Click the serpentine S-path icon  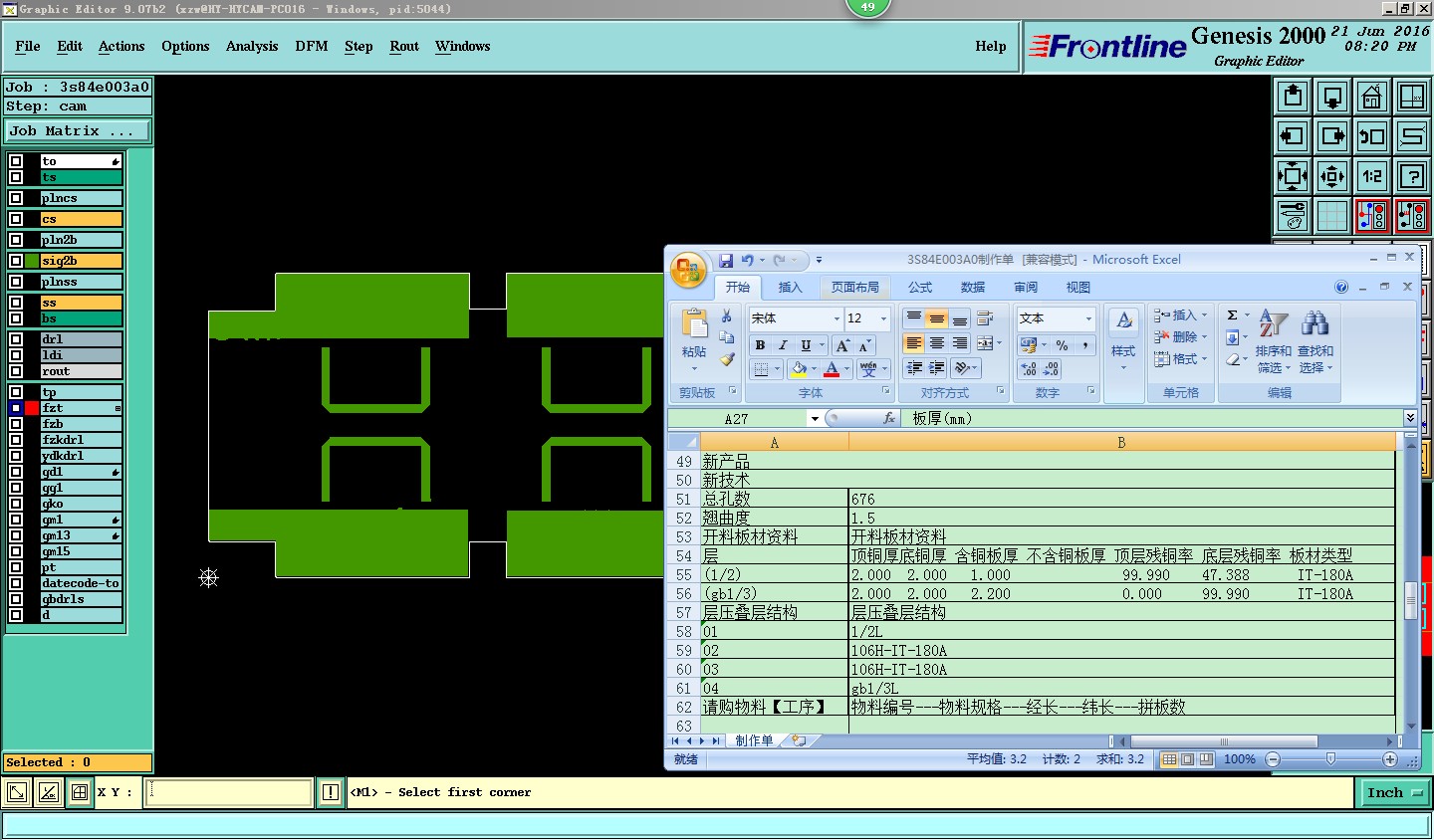click(1412, 136)
